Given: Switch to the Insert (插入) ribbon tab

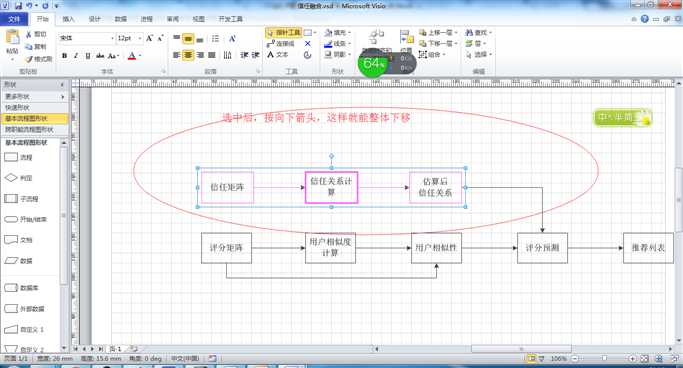Looking at the screenshot, I should tap(68, 19).
